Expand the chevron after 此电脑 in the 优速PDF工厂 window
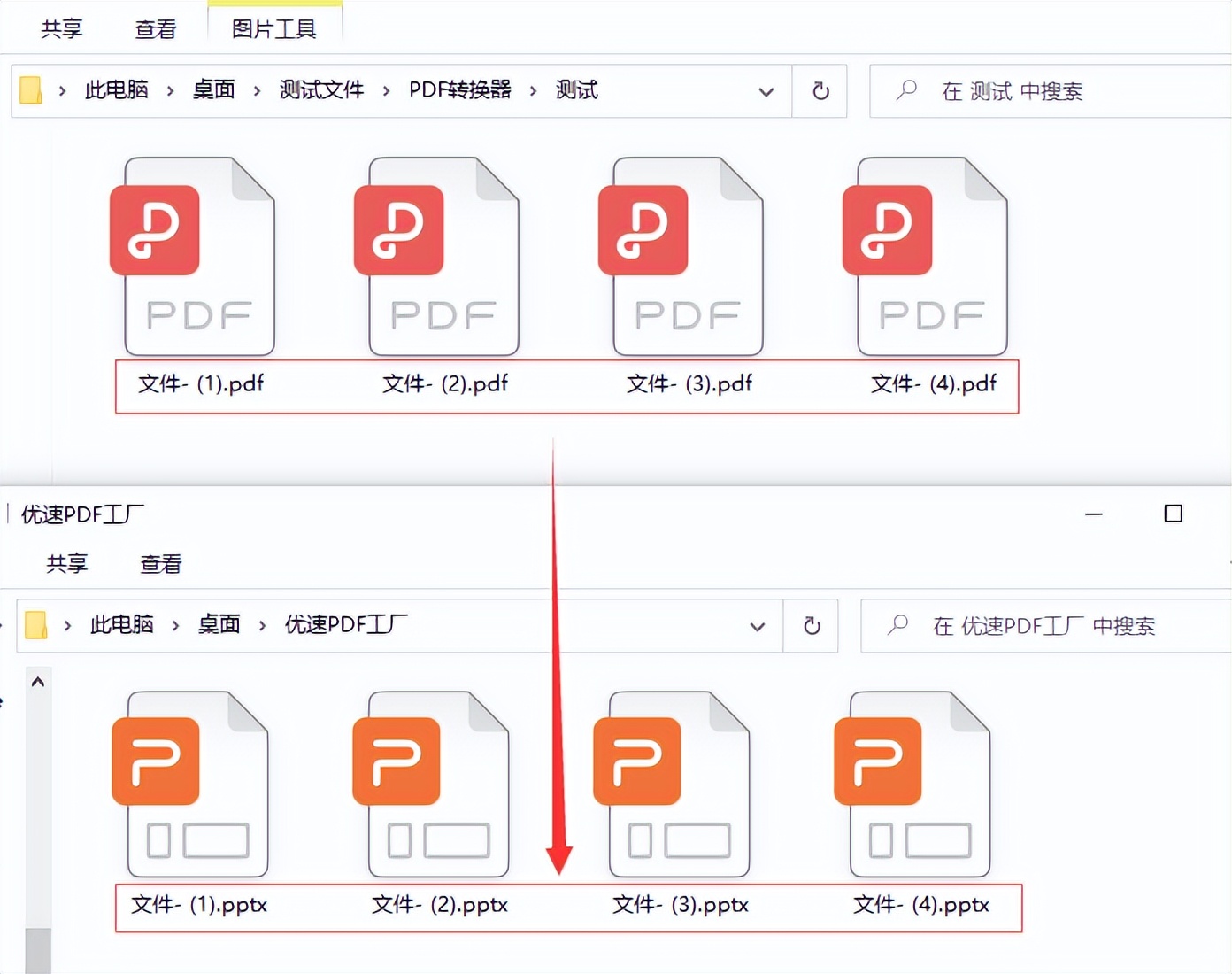This screenshot has width=1232, height=974. pyautogui.click(x=175, y=625)
